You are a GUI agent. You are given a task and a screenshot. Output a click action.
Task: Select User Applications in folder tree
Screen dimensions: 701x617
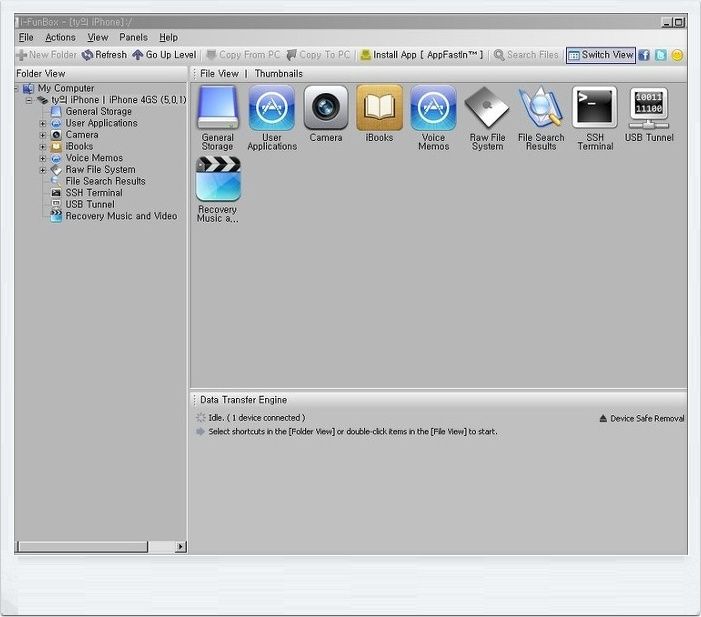point(101,123)
